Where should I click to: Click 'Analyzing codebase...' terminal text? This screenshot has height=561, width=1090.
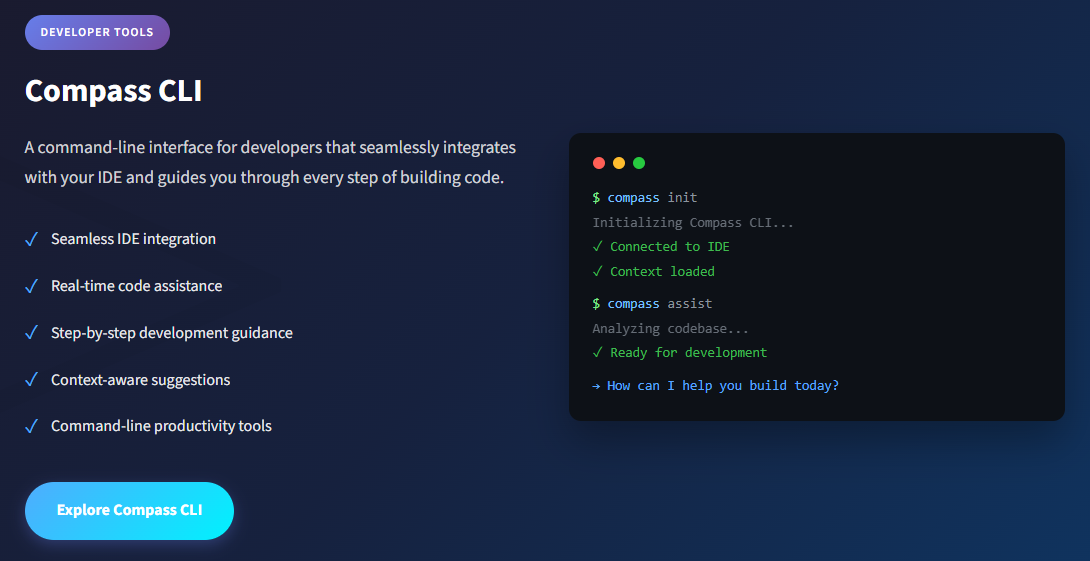[670, 329]
